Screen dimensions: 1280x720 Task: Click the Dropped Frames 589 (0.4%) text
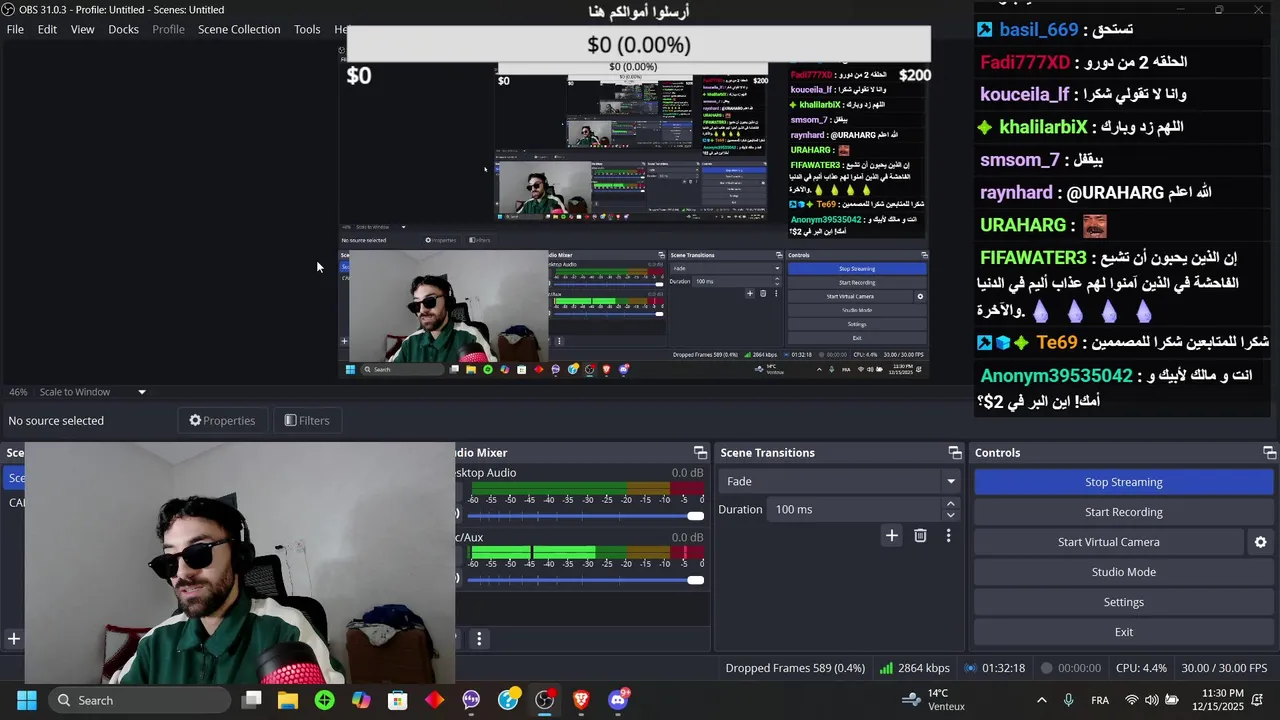pos(795,668)
